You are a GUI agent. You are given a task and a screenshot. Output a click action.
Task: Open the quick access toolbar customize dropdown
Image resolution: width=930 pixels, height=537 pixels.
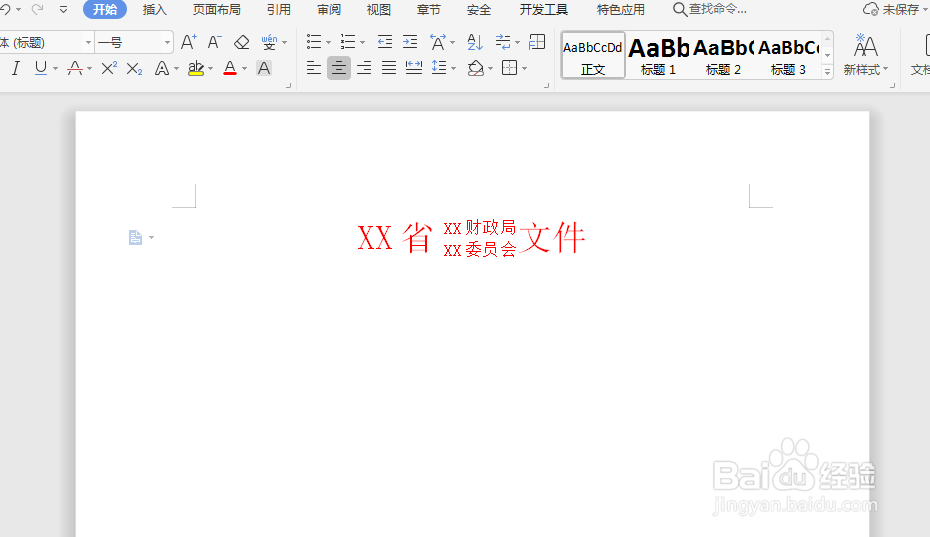(x=63, y=9)
